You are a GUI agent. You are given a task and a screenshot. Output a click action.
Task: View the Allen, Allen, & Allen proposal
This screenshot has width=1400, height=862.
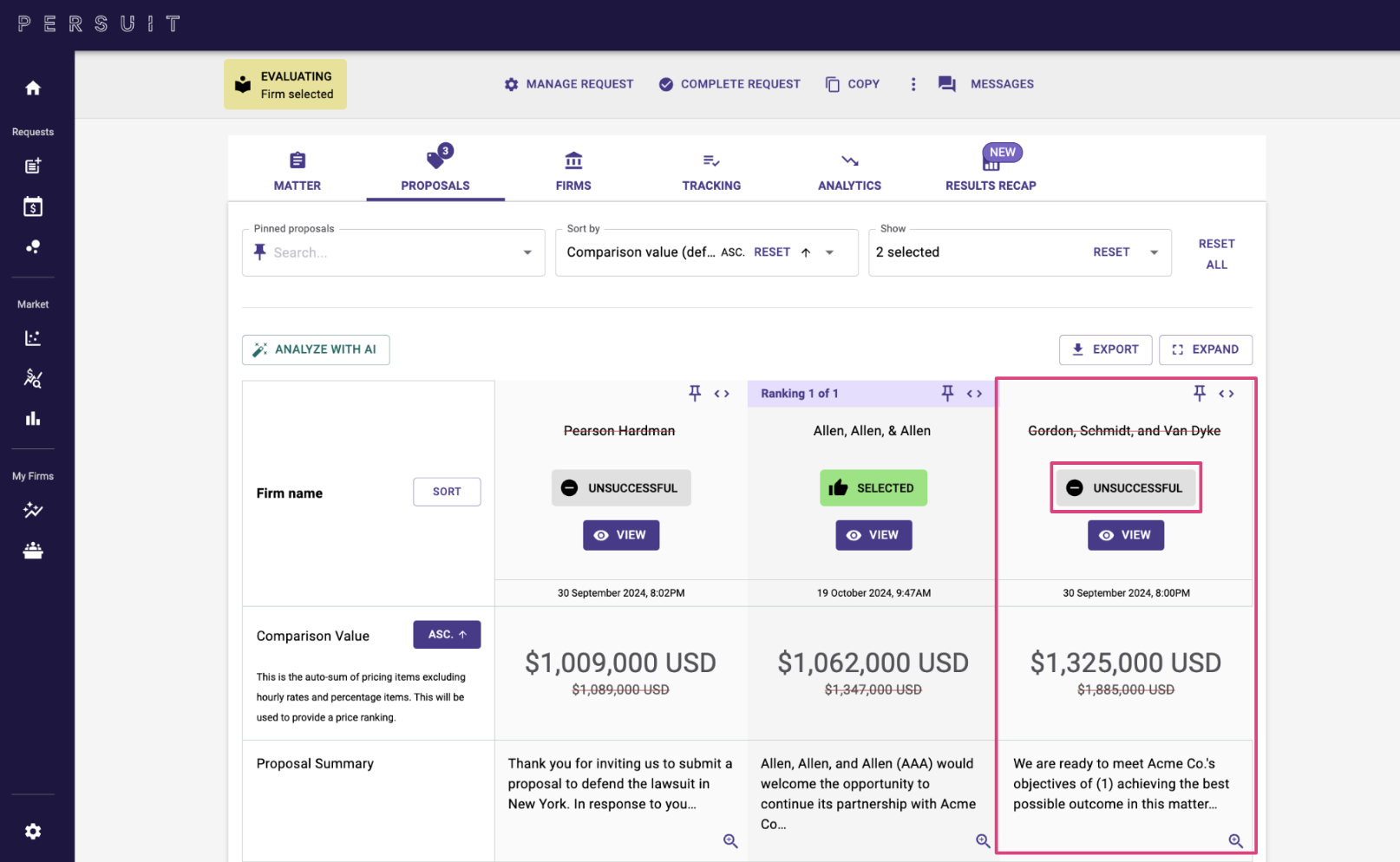(x=873, y=535)
